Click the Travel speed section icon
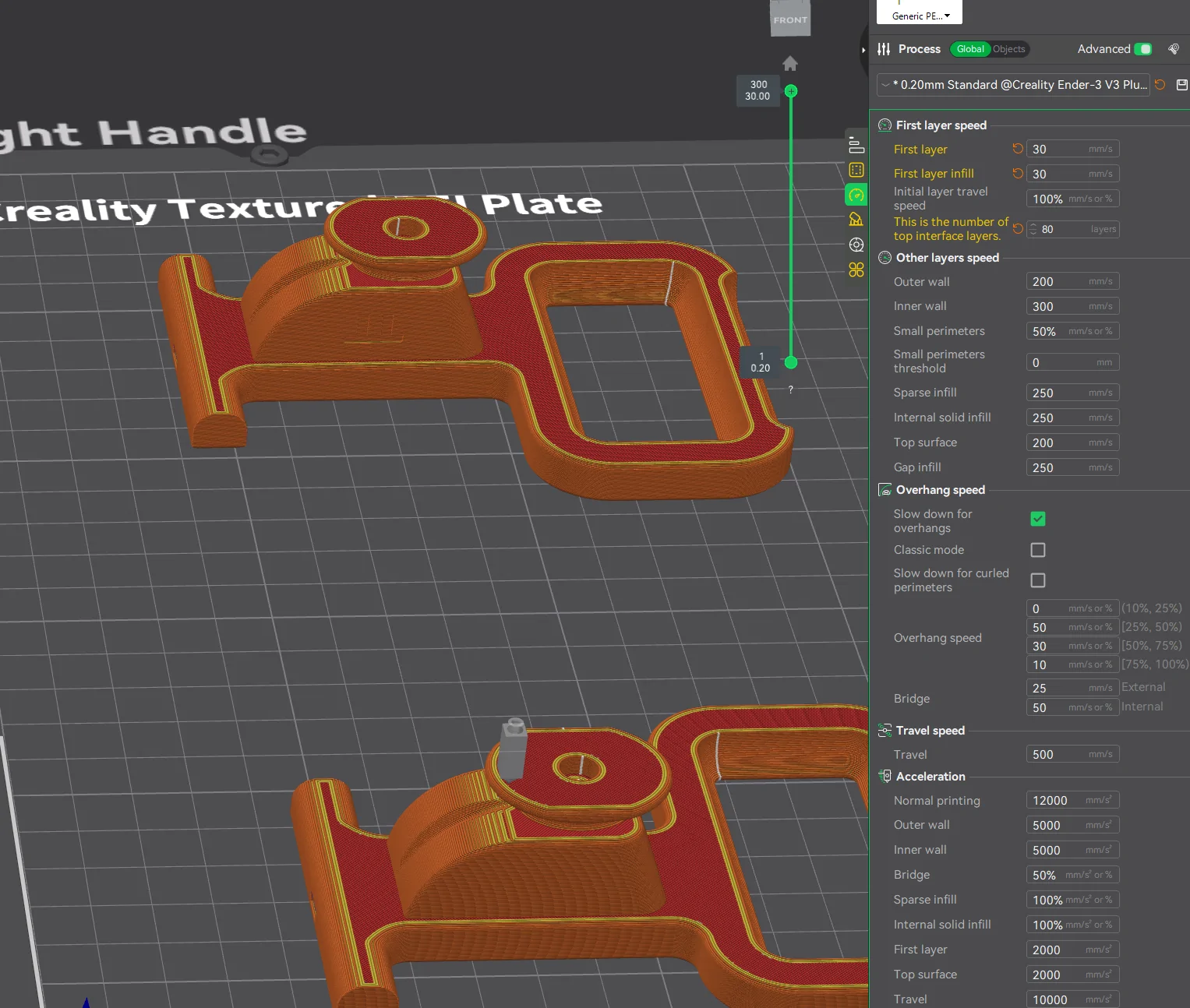 click(x=885, y=731)
